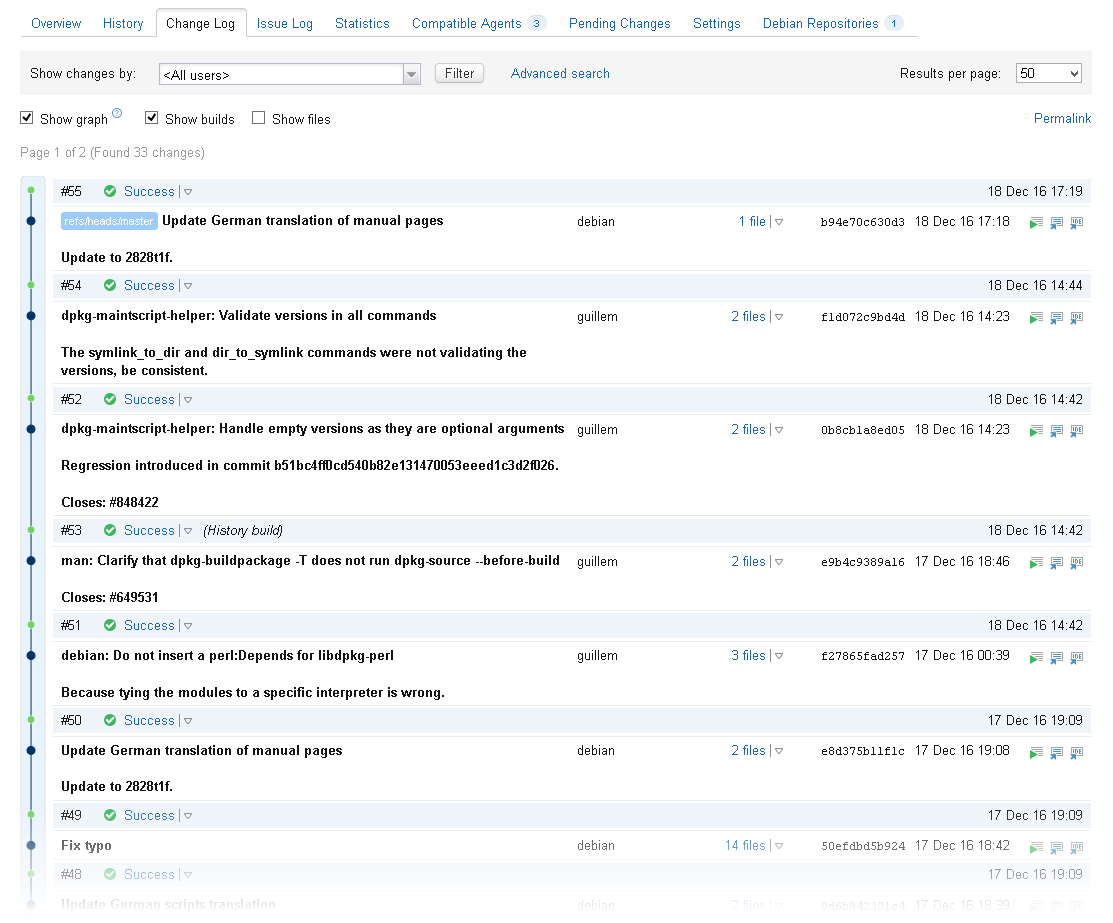Click the graph node for build #55

click(31, 190)
